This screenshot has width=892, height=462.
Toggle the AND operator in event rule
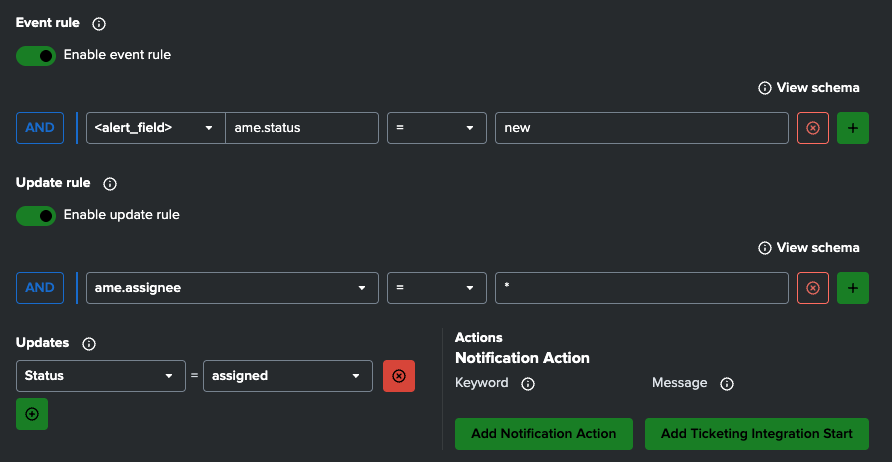[x=40, y=128]
